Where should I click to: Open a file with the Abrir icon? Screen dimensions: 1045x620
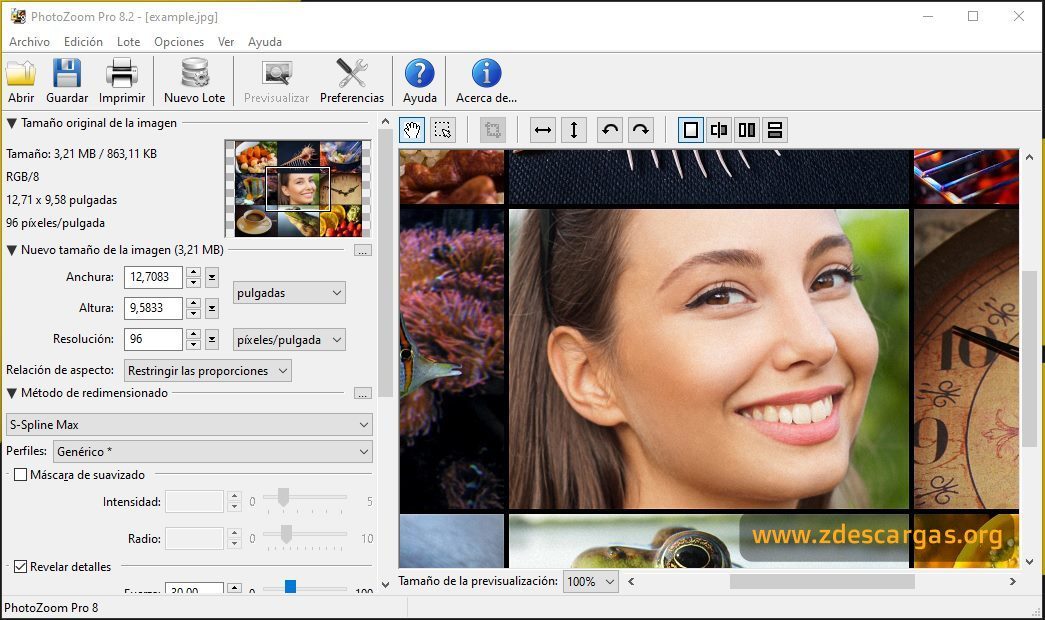click(x=21, y=81)
